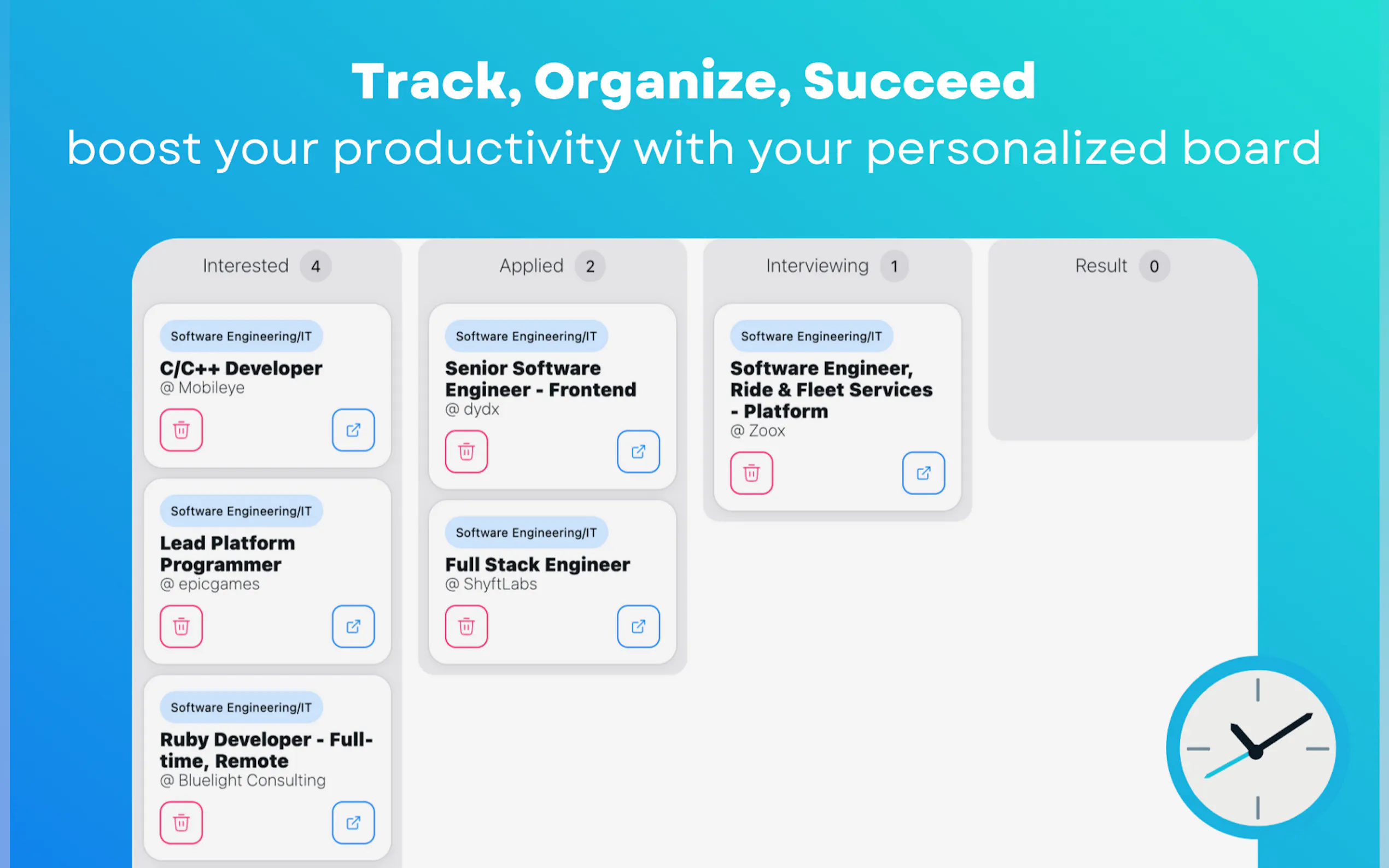Viewport: 1389px width, 868px height.
Task: Delete the Lead Platform Programmer card
Action: 181,626
